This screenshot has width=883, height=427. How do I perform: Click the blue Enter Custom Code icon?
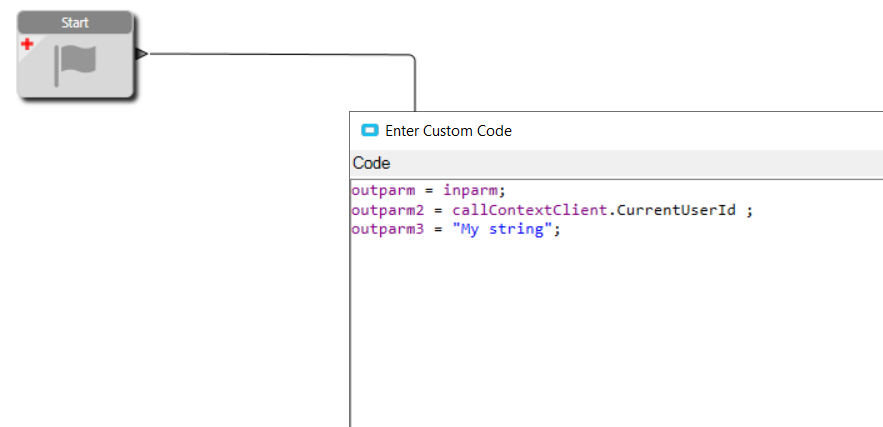tap(369, 131)
